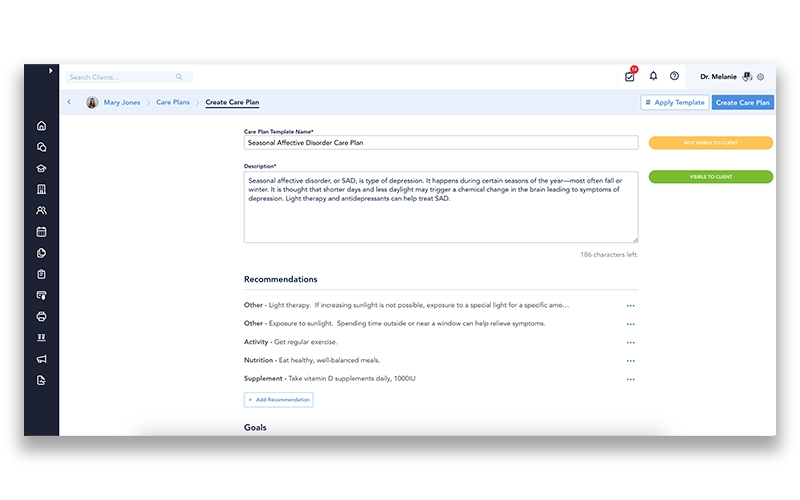Open the pie chart reports icon
This screenshot has height=500, width=800.
[x=41, y=253]
